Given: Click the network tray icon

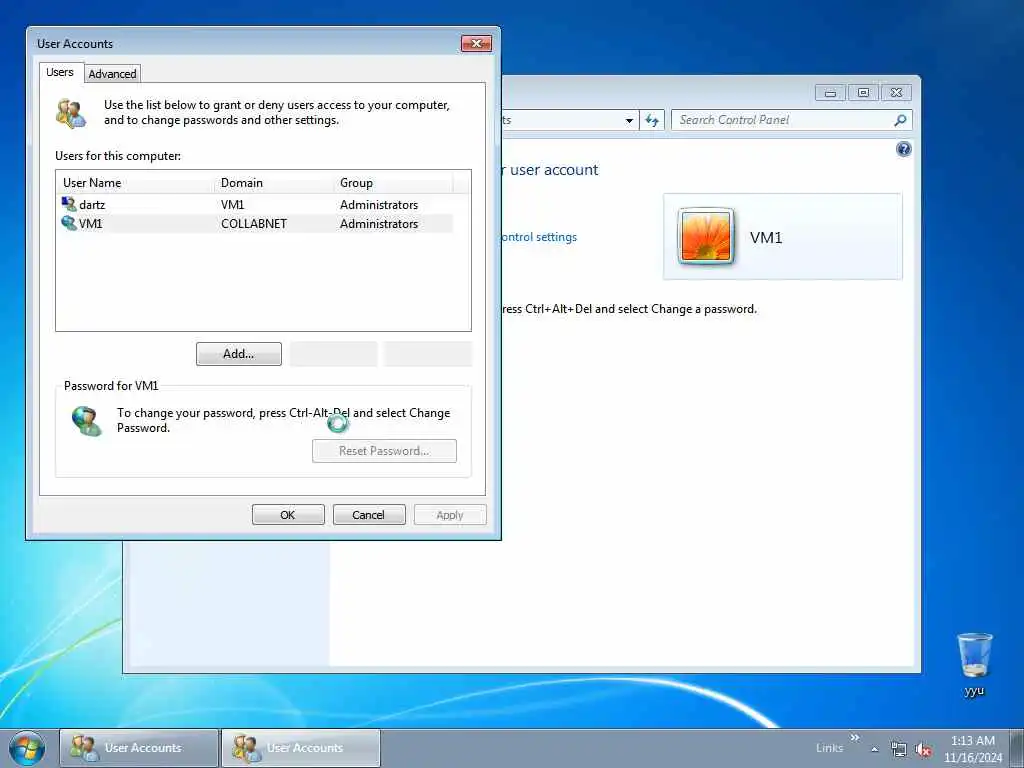Looking at the screenshot, I should pyautogui.click(x=899, y=749).
